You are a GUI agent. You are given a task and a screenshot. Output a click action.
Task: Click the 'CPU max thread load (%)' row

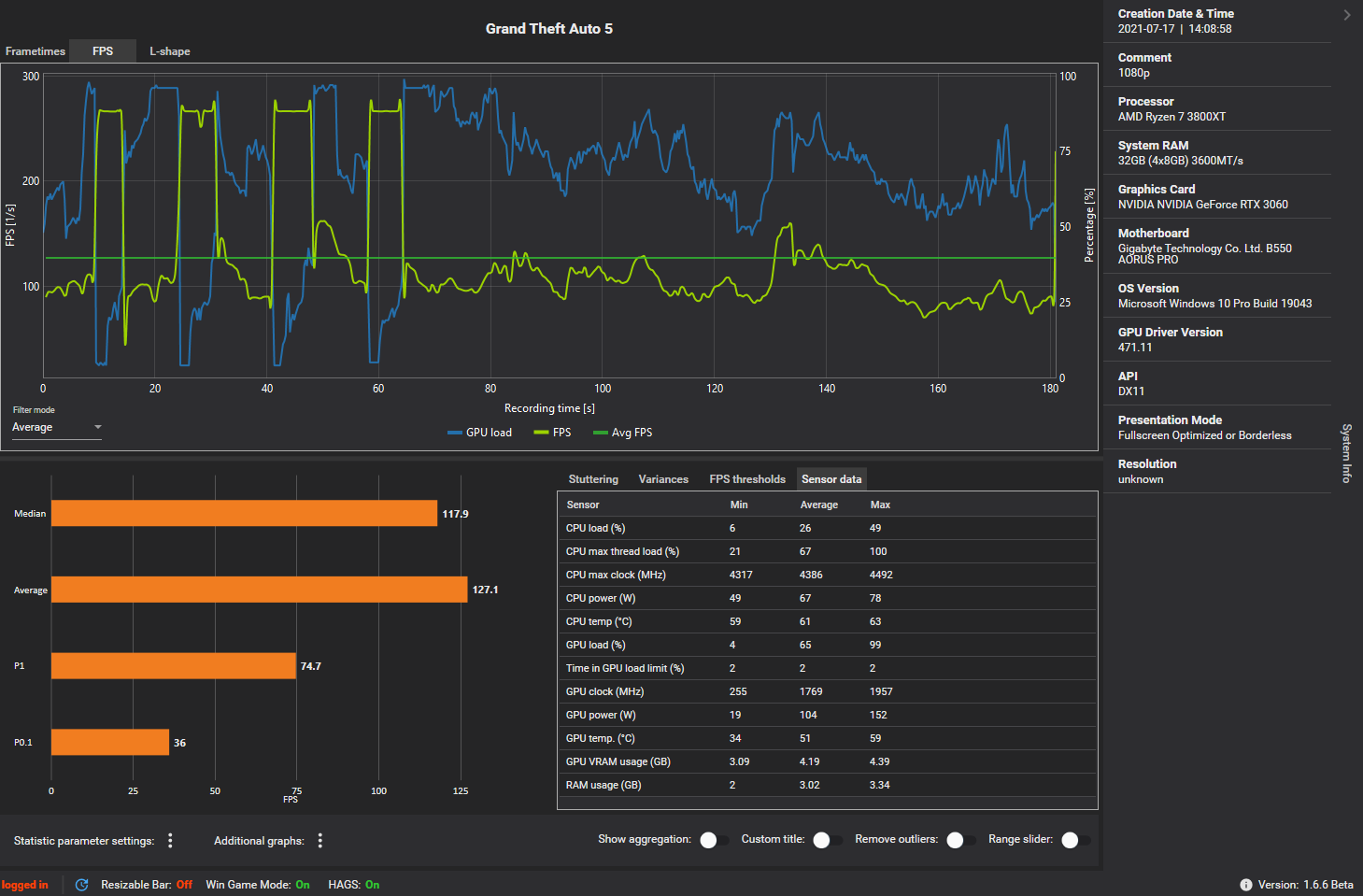(827, 551)
